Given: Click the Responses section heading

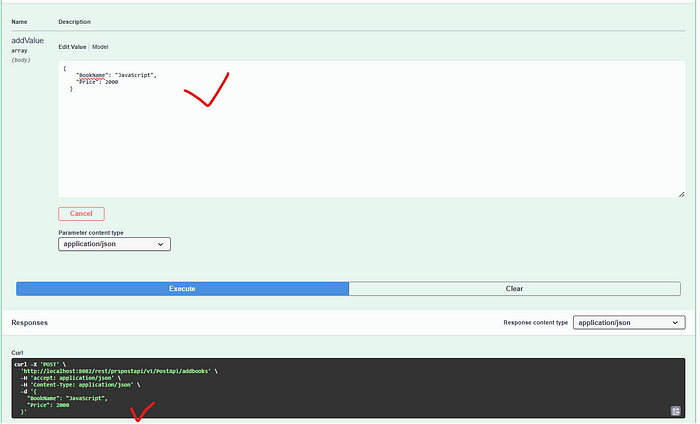Looking at the screenshot, I should click(30, 323).
